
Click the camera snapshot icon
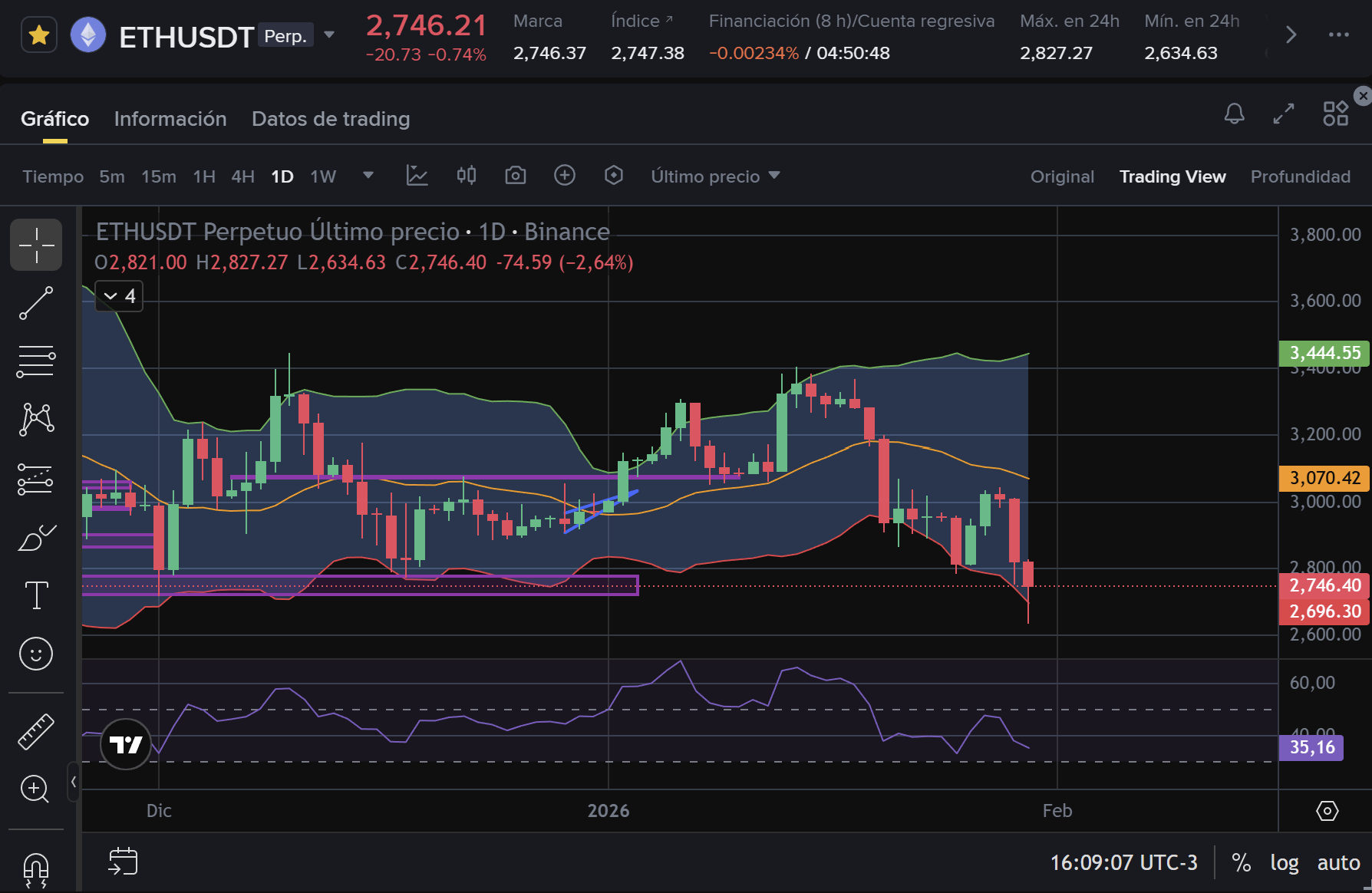(515, 176)
